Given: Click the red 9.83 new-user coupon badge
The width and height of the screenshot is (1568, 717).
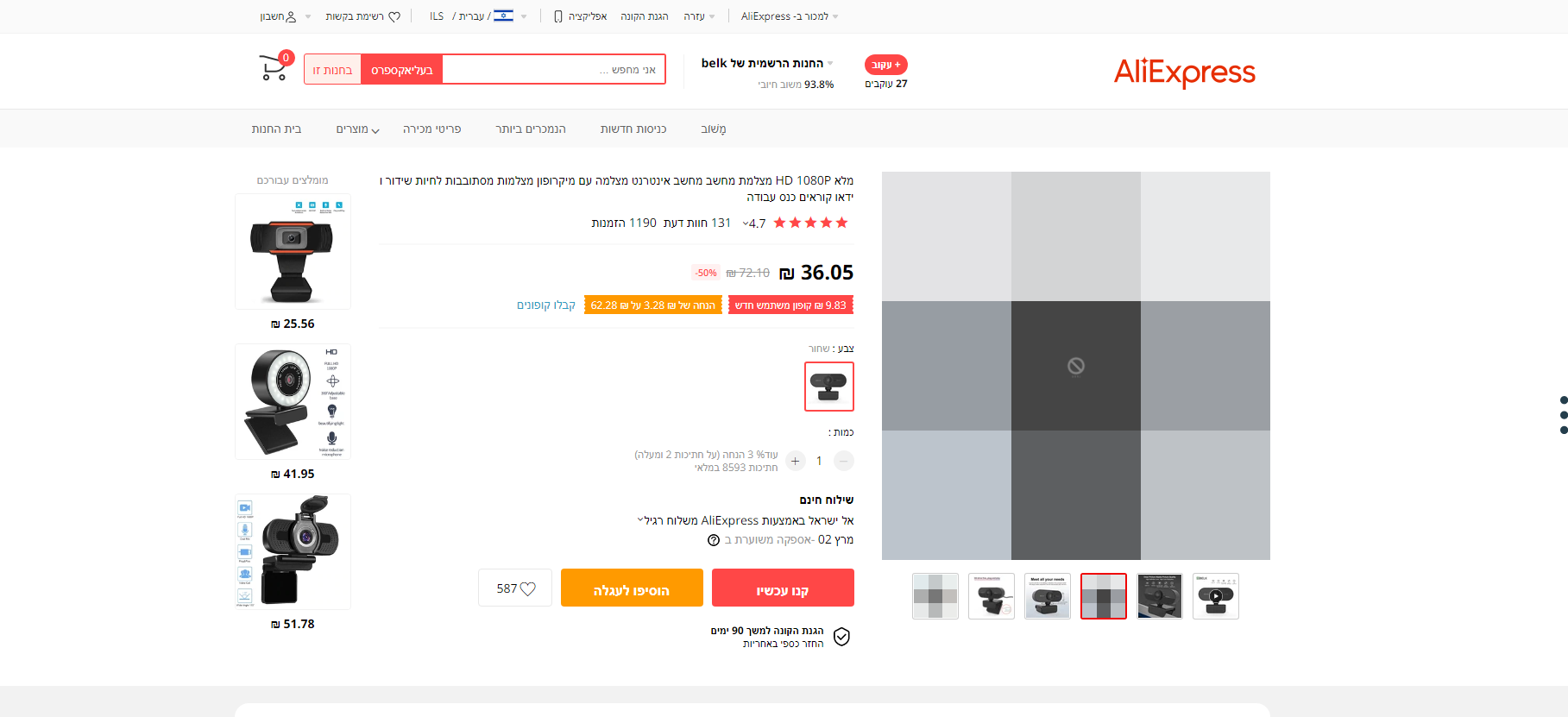Looking at the screenshot, I should tap(790, 305).
